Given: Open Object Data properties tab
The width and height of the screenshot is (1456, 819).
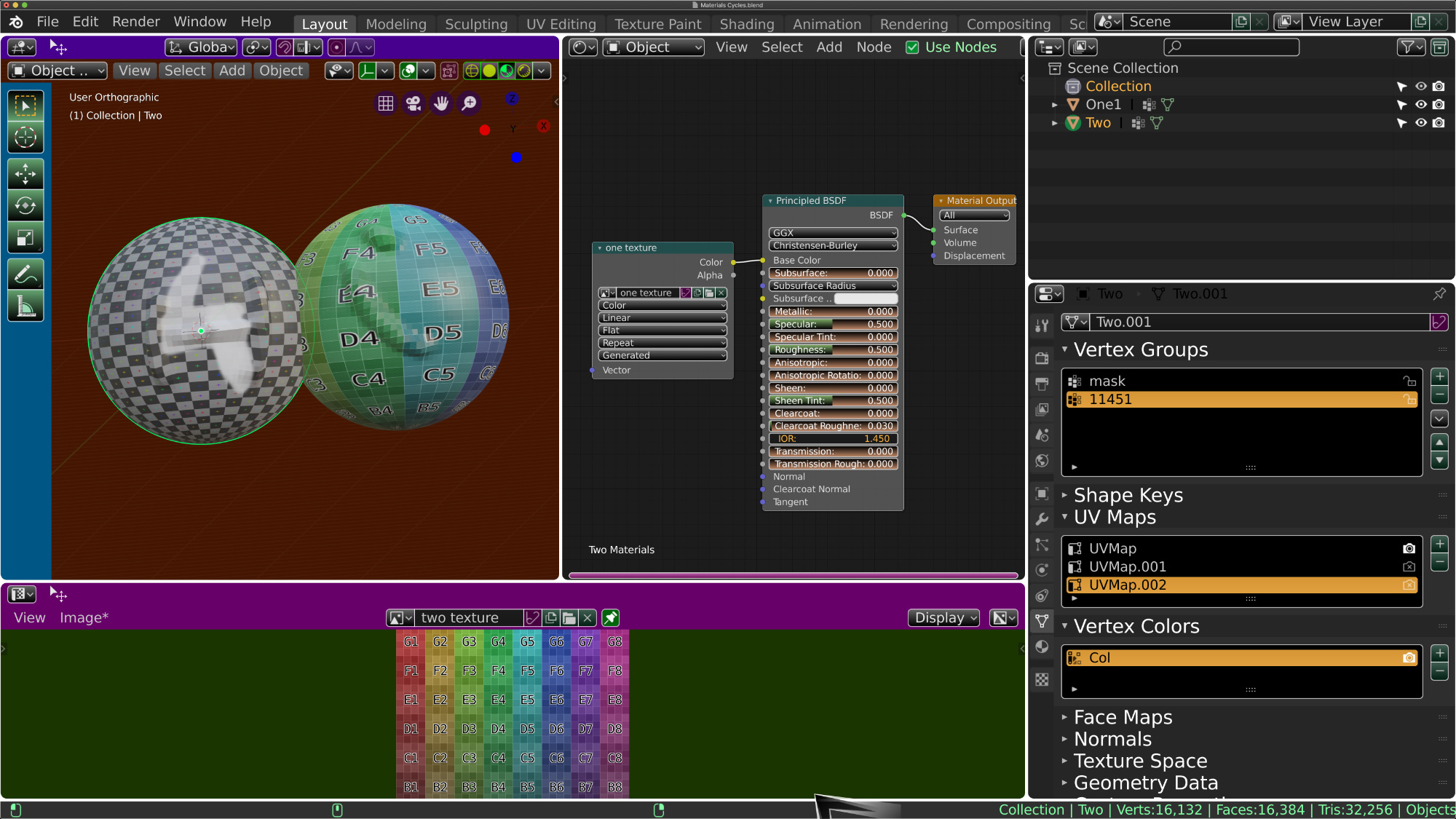Looking at the screenshot, I should click(x=1042, y=621).
